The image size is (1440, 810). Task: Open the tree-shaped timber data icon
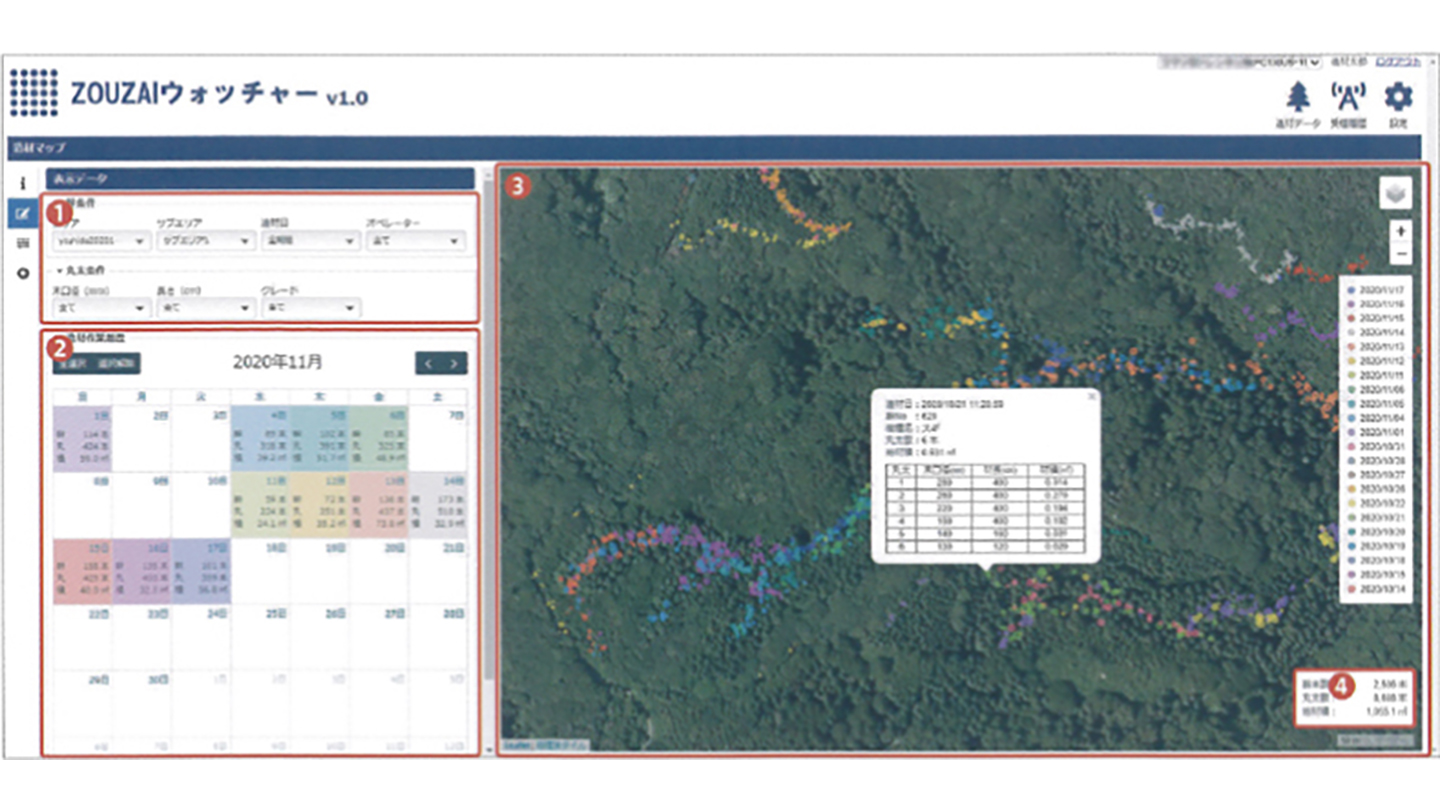[1298, 98]
